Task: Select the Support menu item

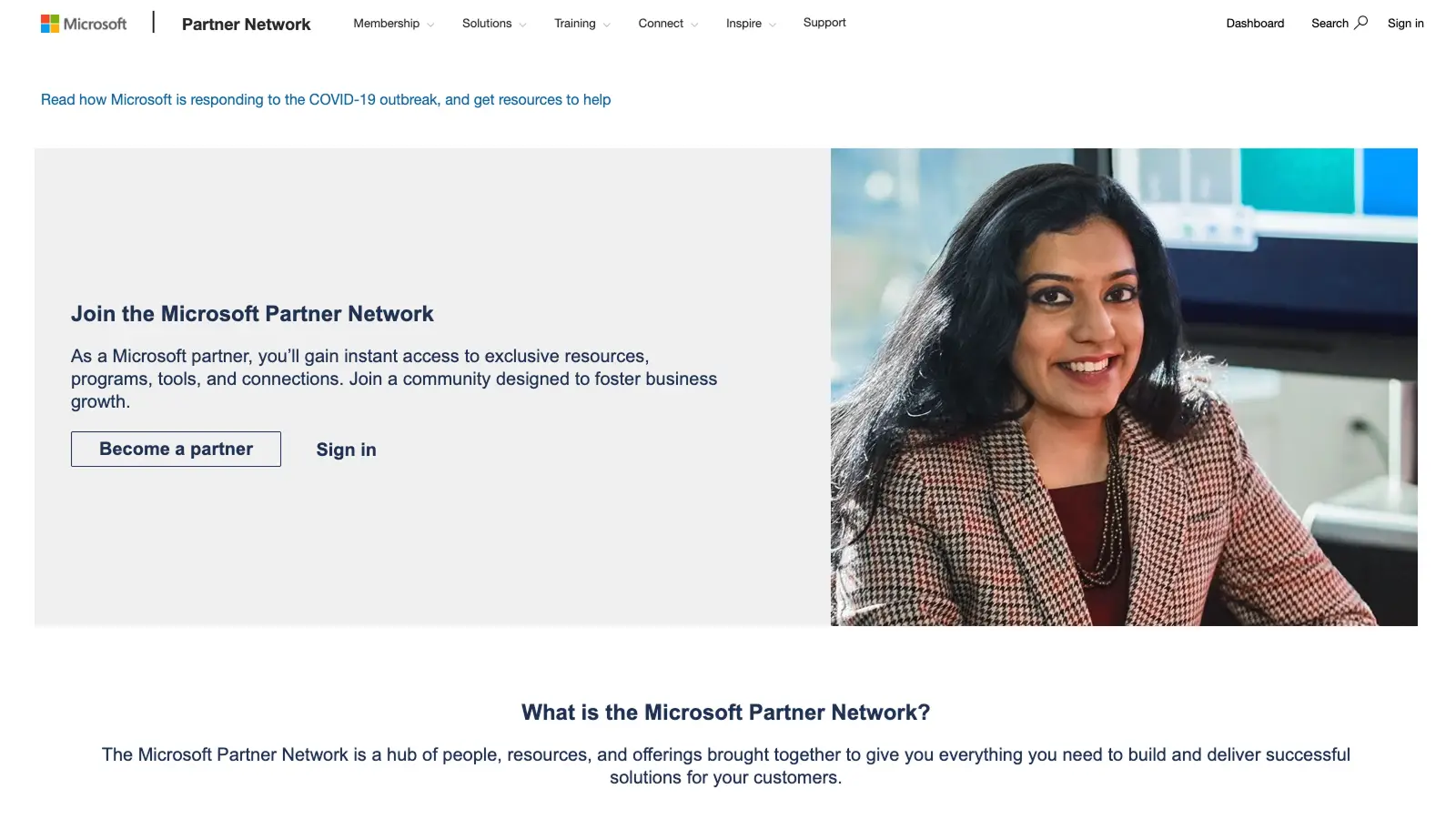Action: point(824,22)
